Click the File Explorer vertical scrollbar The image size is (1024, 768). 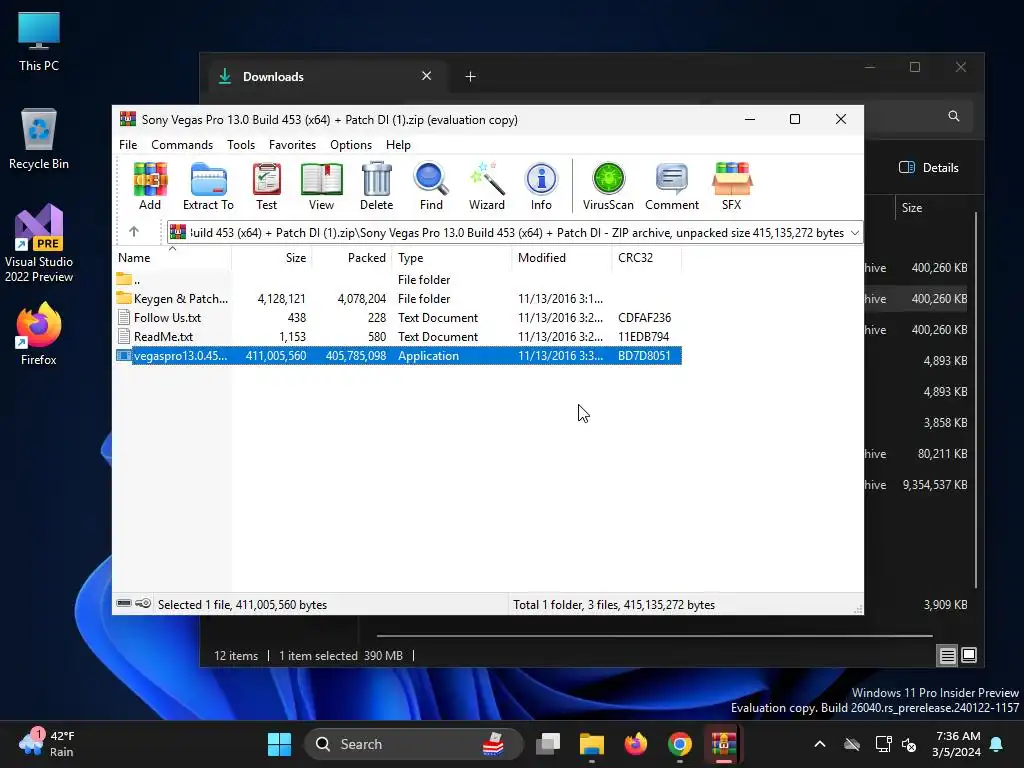976,400
